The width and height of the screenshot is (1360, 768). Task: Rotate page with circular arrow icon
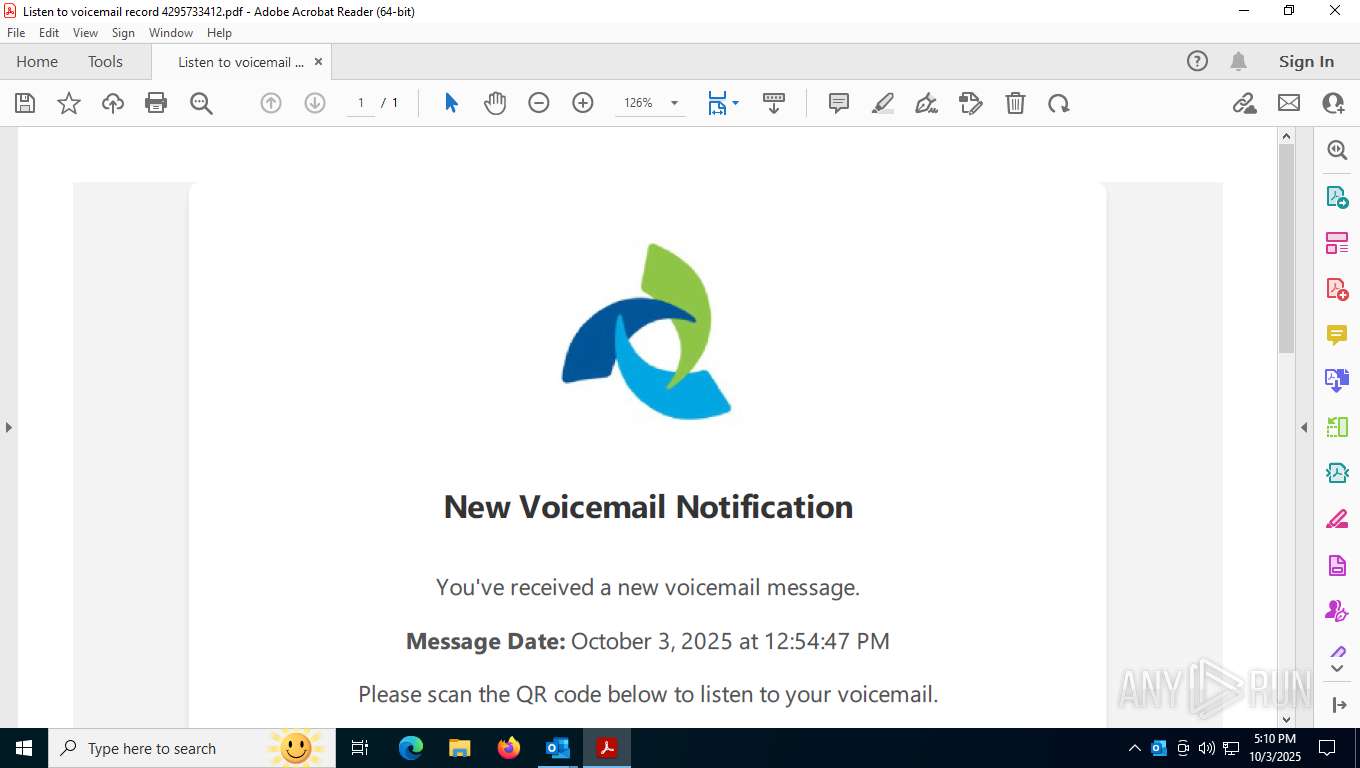click(x=1059, y=103)
